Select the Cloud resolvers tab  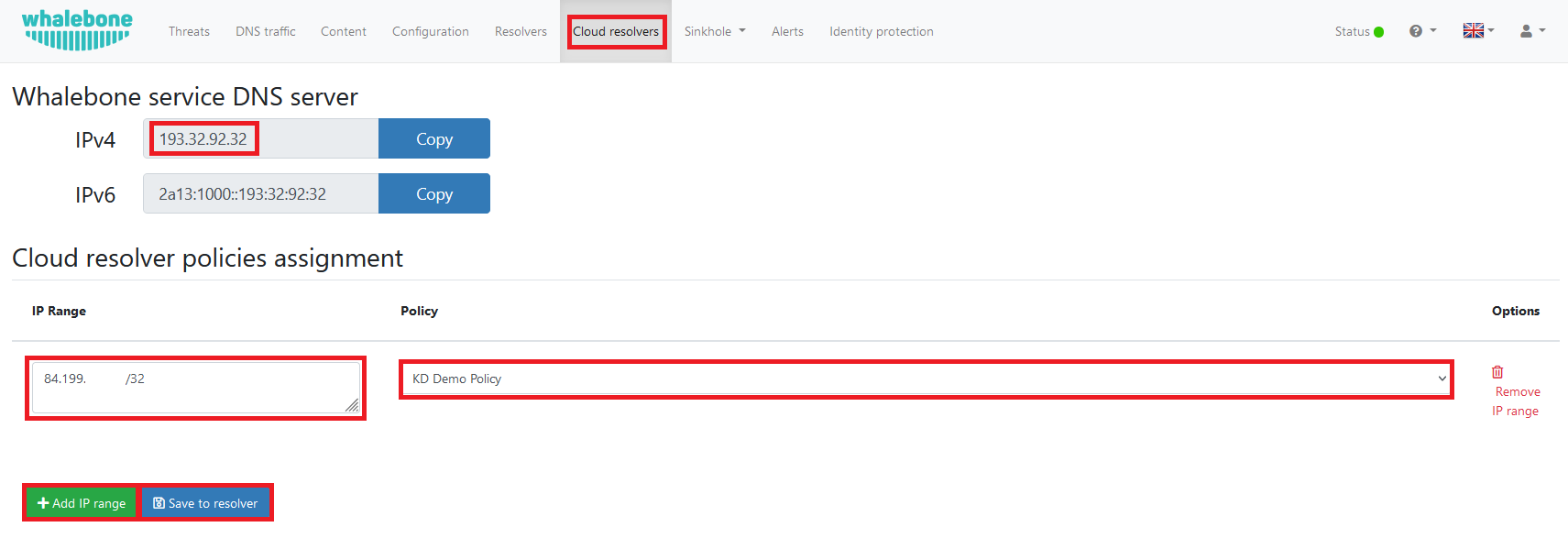coord(616,31)
